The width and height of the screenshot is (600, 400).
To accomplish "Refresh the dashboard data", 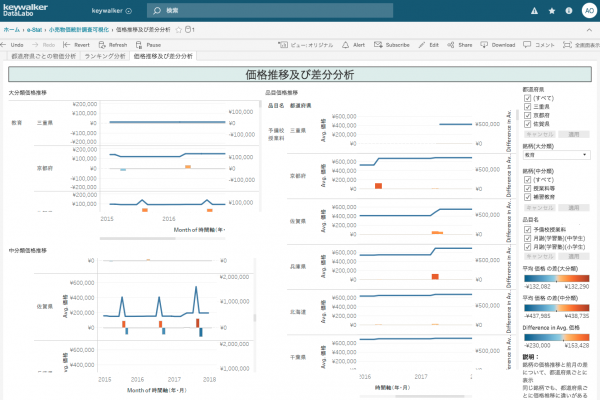I will tap(113, 45).
